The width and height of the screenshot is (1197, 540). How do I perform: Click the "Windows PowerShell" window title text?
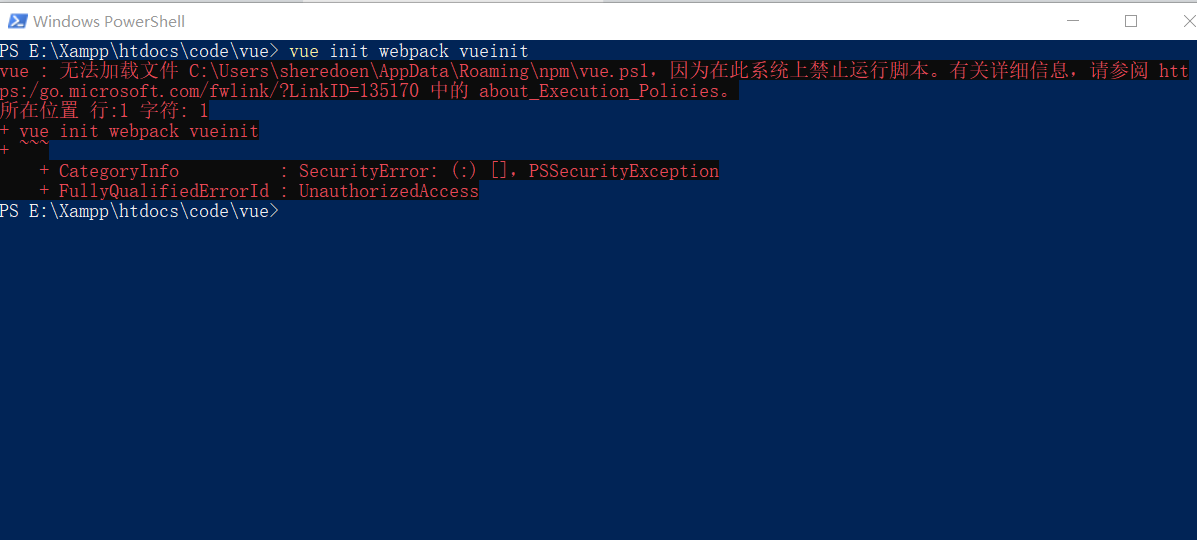109,21
